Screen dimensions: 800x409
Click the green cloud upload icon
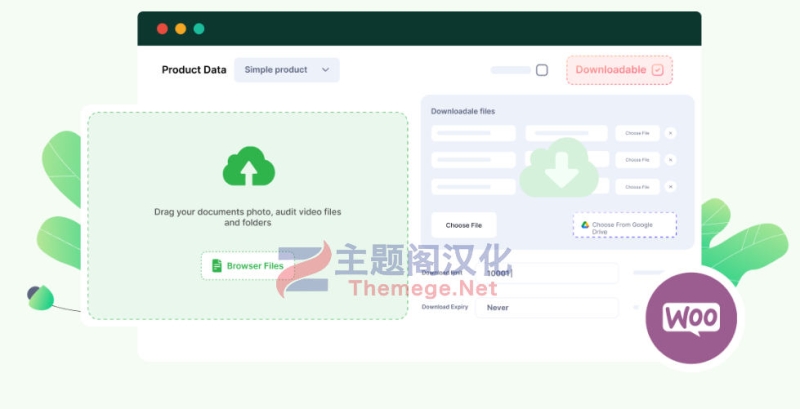pyautogui.click(x=248, y=166)
